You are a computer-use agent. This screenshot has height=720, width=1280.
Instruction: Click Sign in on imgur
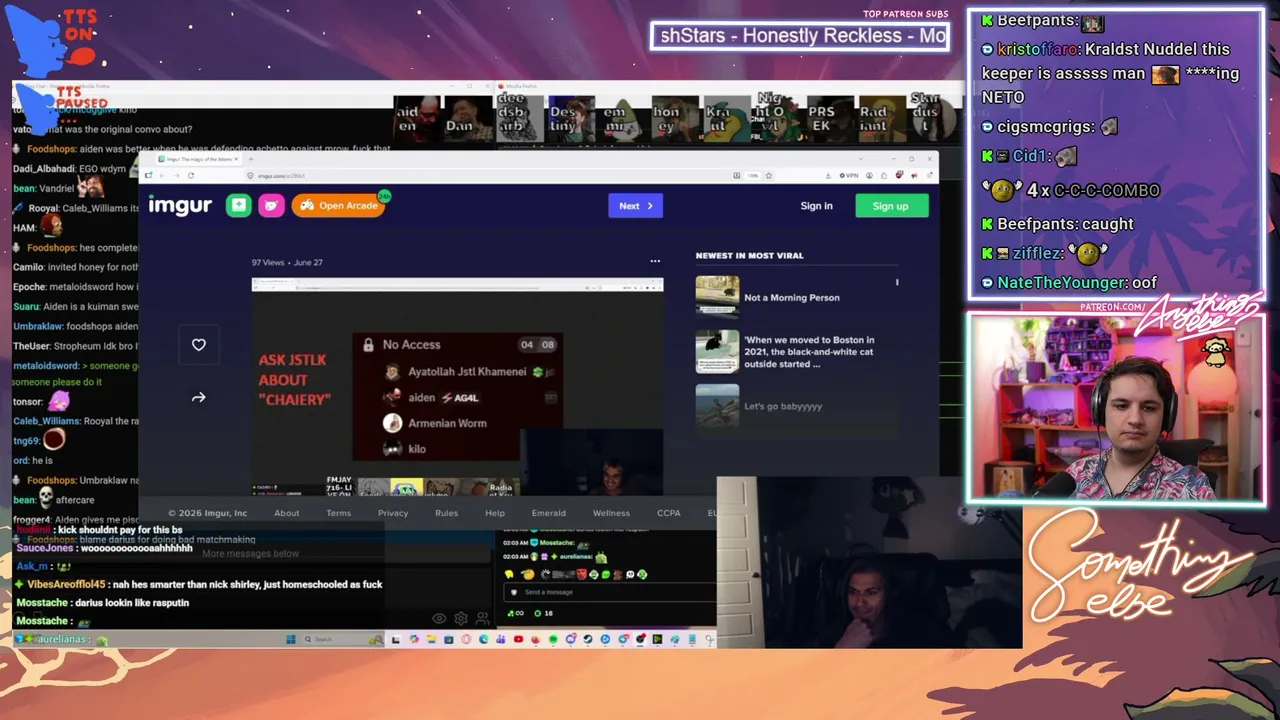pos(816,206)
